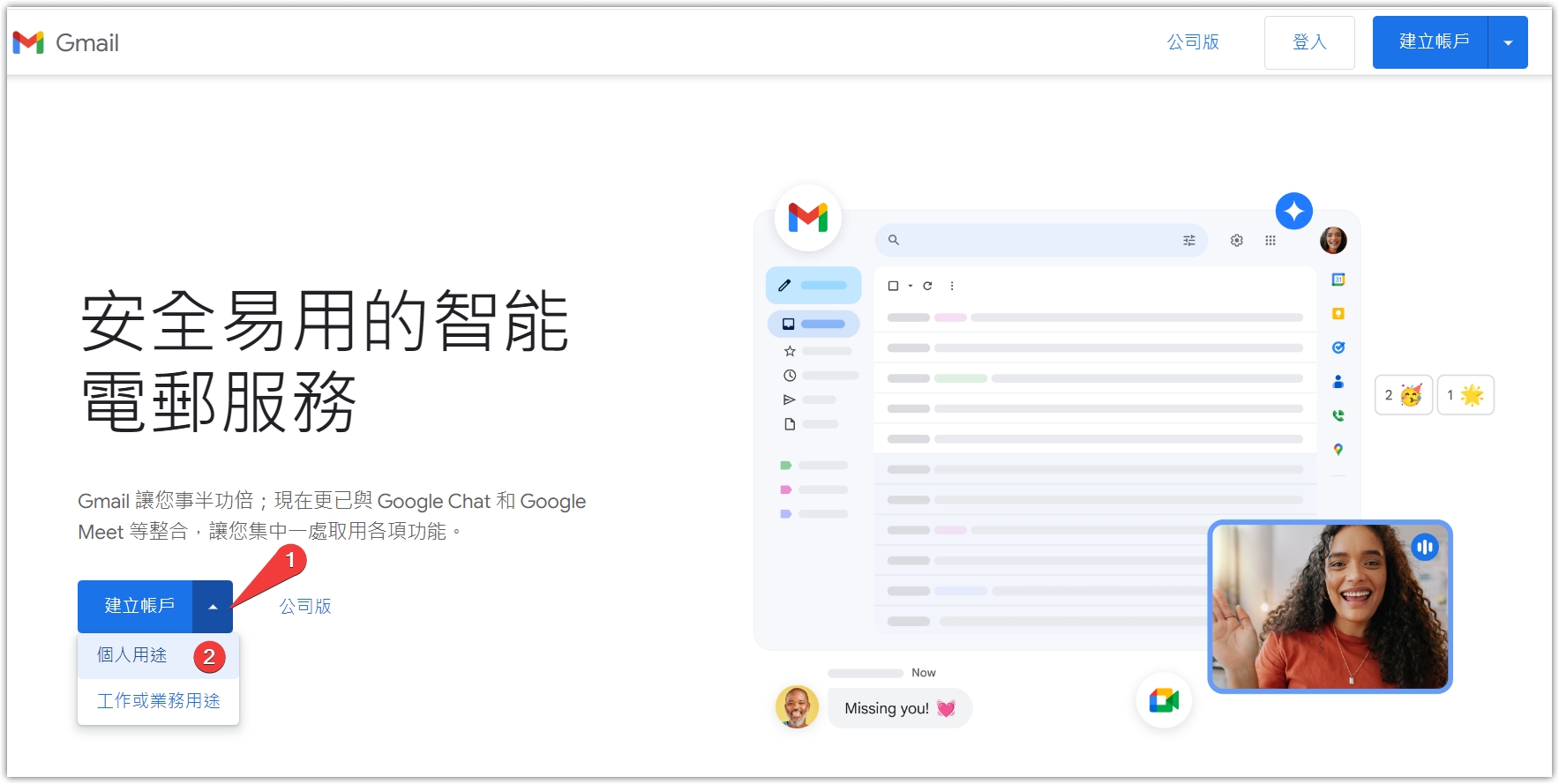Click the settings gear in inbox illustration
The height and width of the screenshot is (784, 1559).
tap(1236, 241)
